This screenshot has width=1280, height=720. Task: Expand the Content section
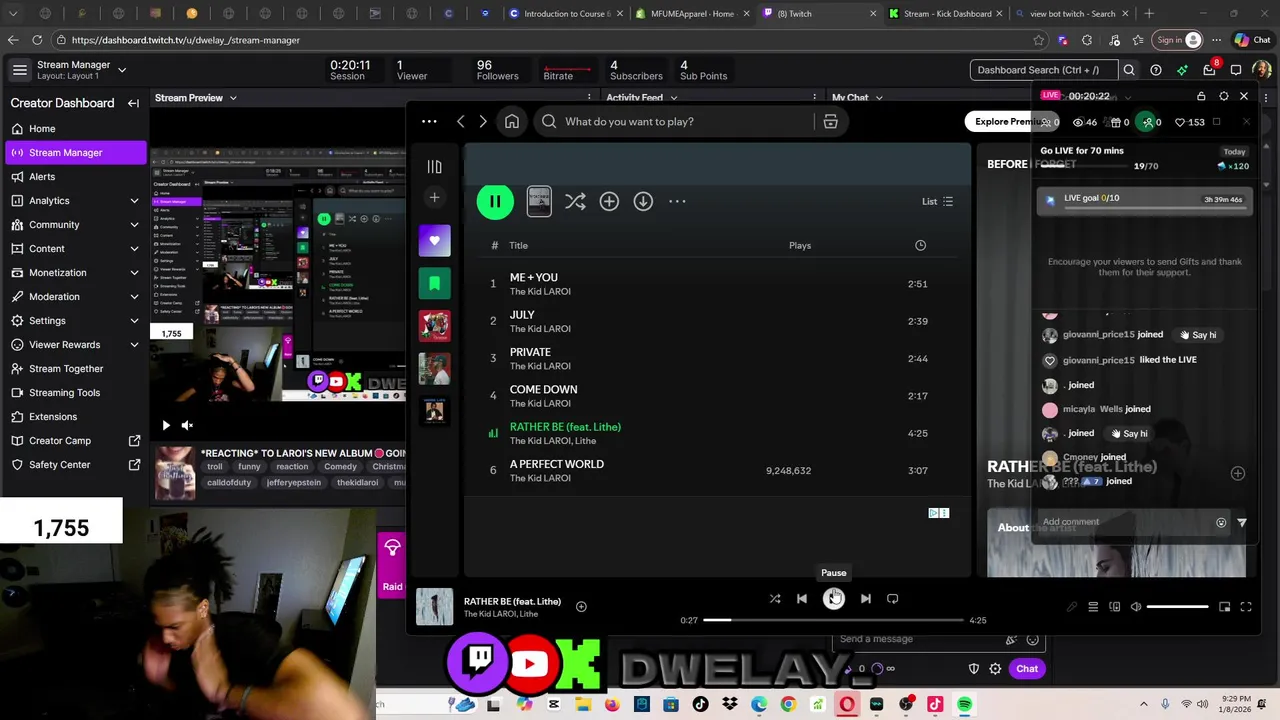pyautogui.click(x=75, y=249)
